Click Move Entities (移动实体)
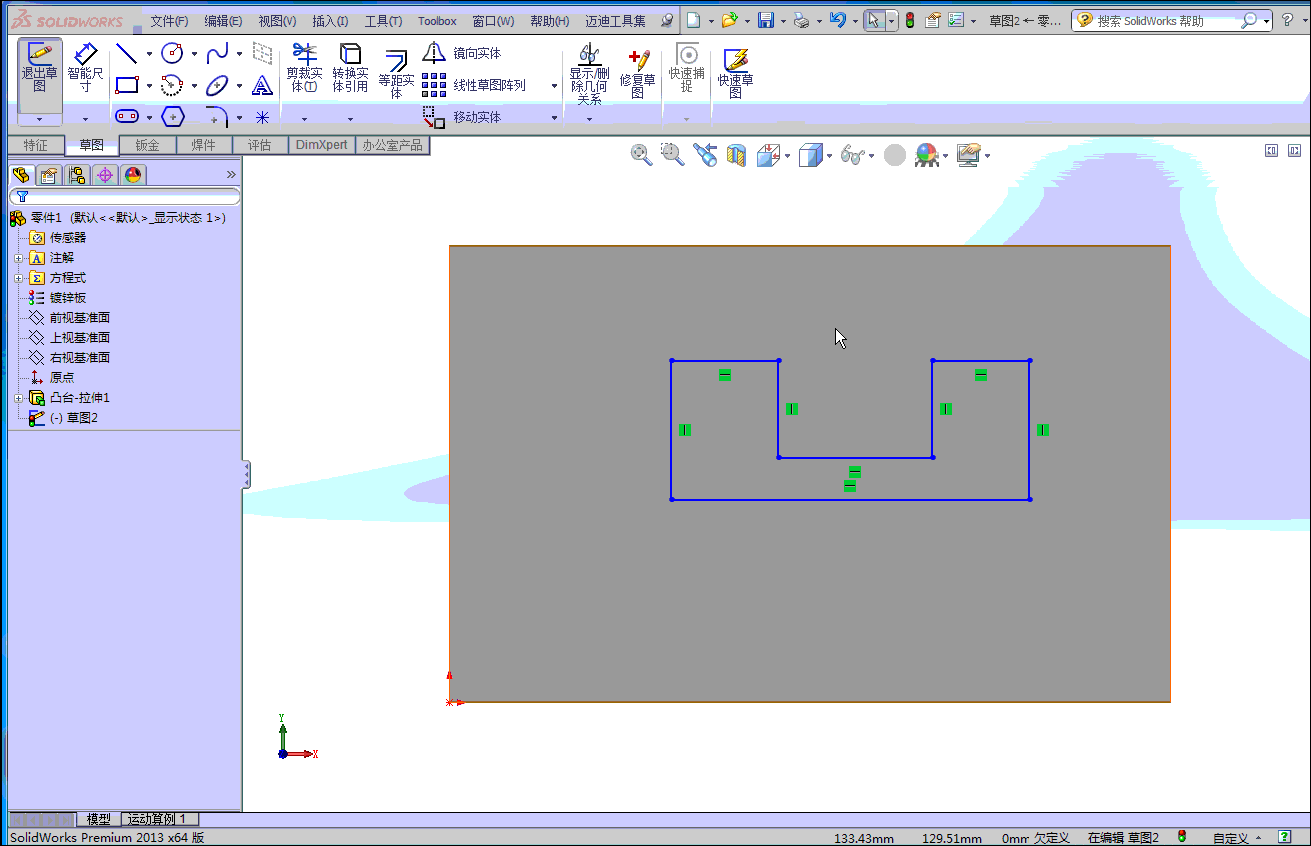This screenshot has width=1311, height=846. [x=462, y=117]
